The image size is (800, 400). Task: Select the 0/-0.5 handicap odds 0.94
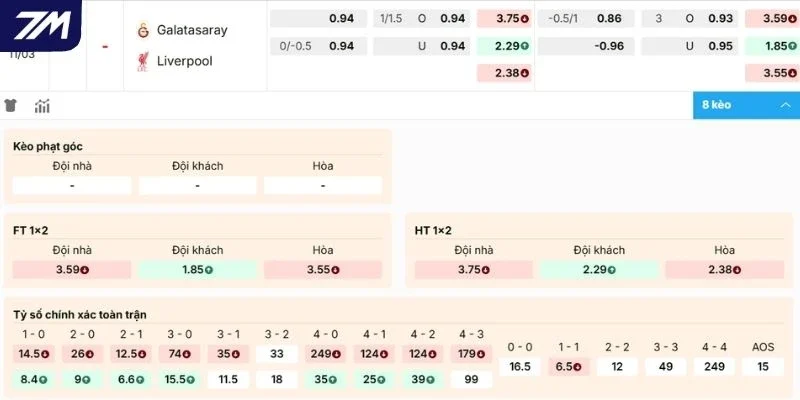[318, 46]
